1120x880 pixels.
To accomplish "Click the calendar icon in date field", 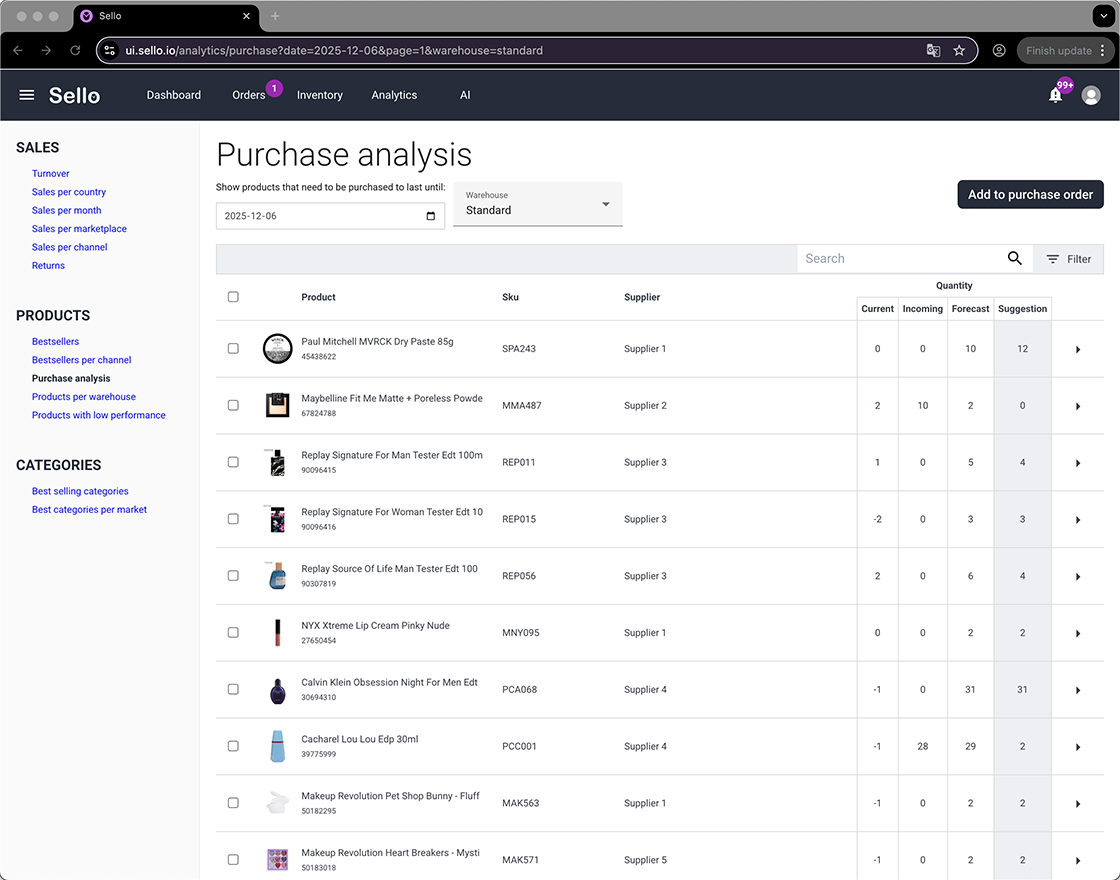I will point(431,216).
